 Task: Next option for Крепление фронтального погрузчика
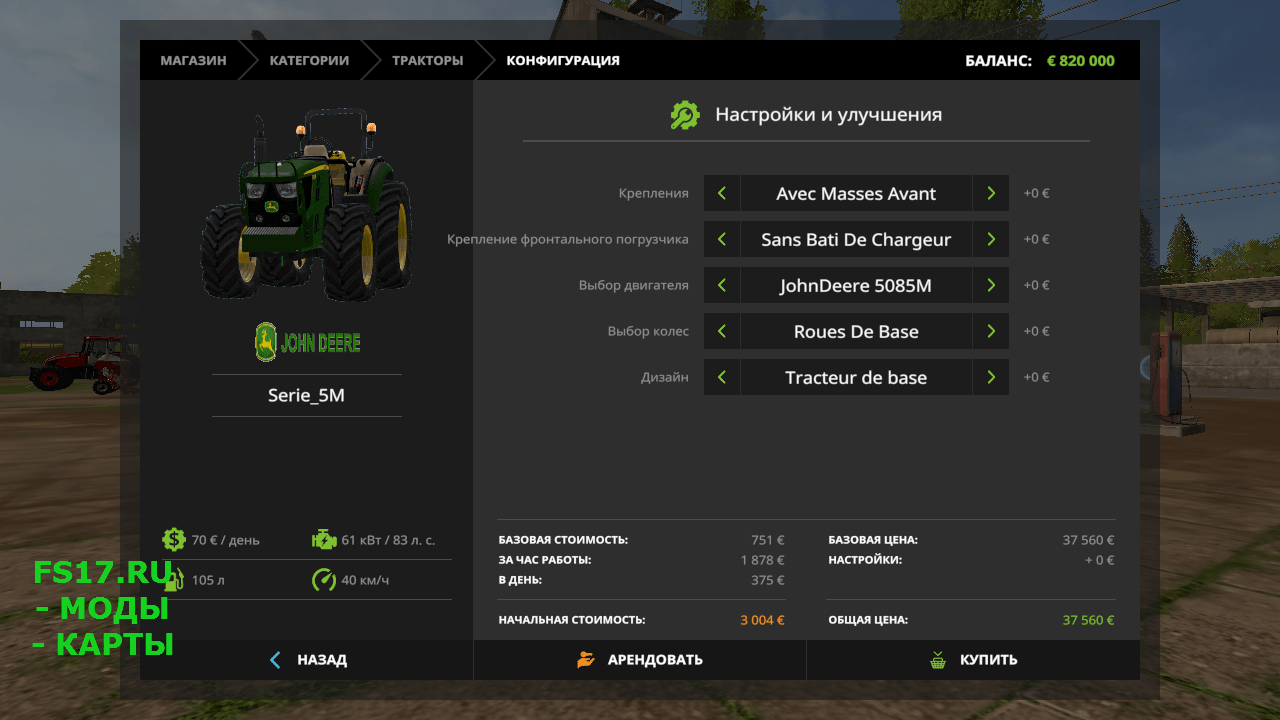(990, 239)
